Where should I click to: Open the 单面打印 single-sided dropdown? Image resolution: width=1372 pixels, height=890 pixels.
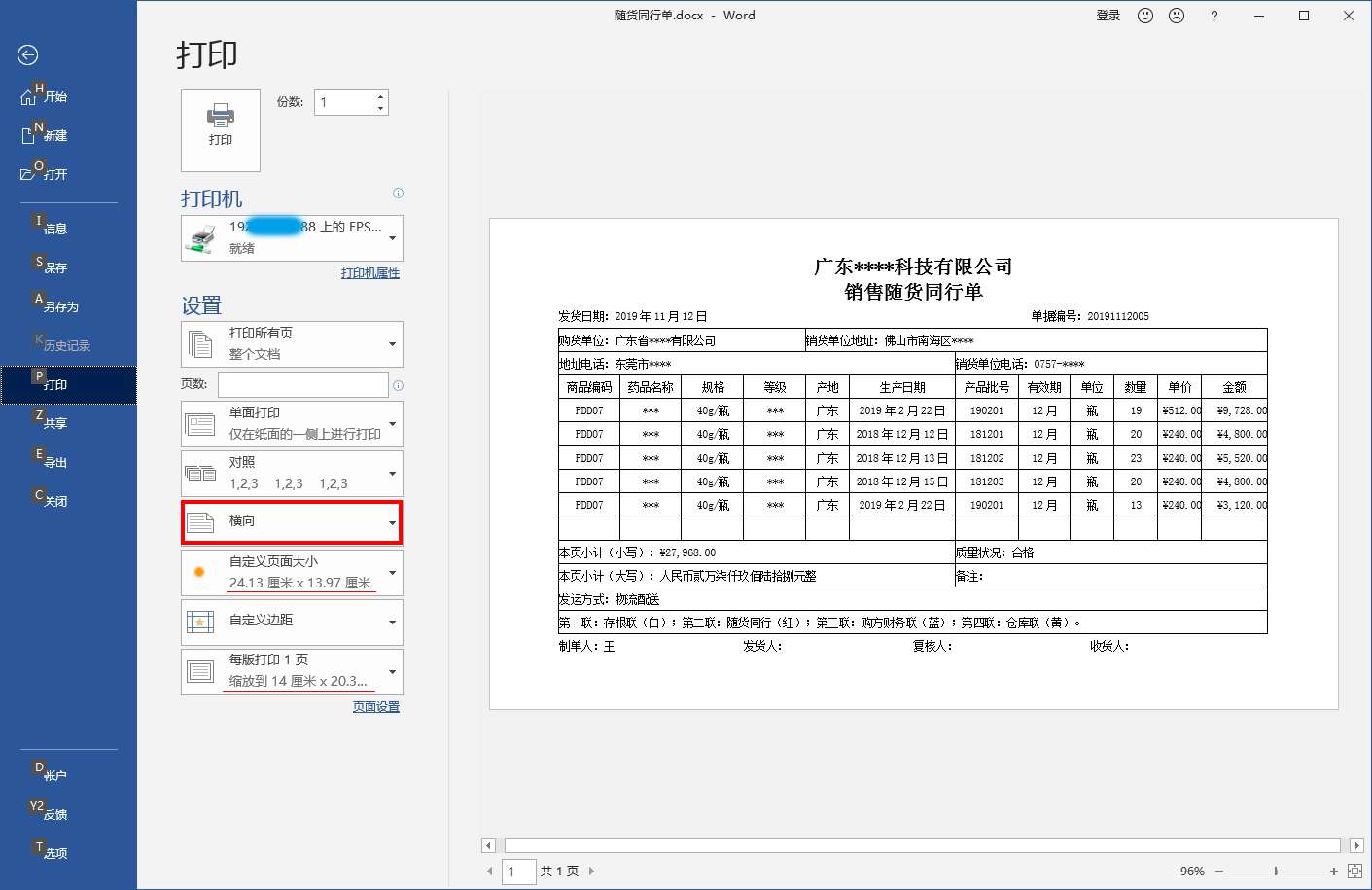coord(292,424)
